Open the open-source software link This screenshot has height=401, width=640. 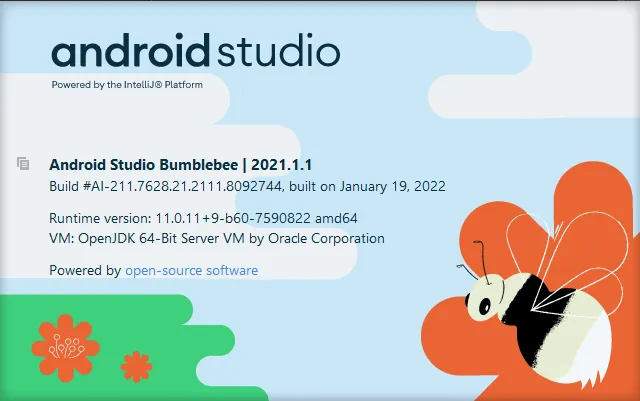[x=191, y=271]
